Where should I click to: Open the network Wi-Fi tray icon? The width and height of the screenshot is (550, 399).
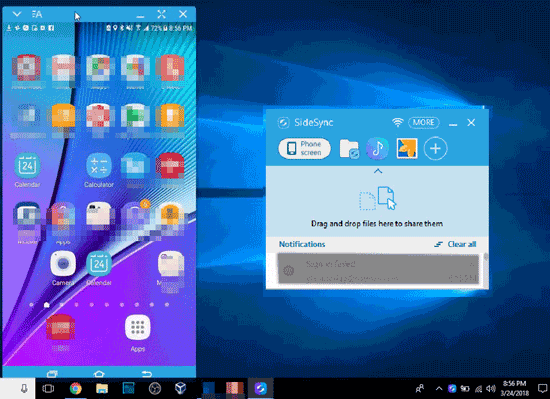478,388
